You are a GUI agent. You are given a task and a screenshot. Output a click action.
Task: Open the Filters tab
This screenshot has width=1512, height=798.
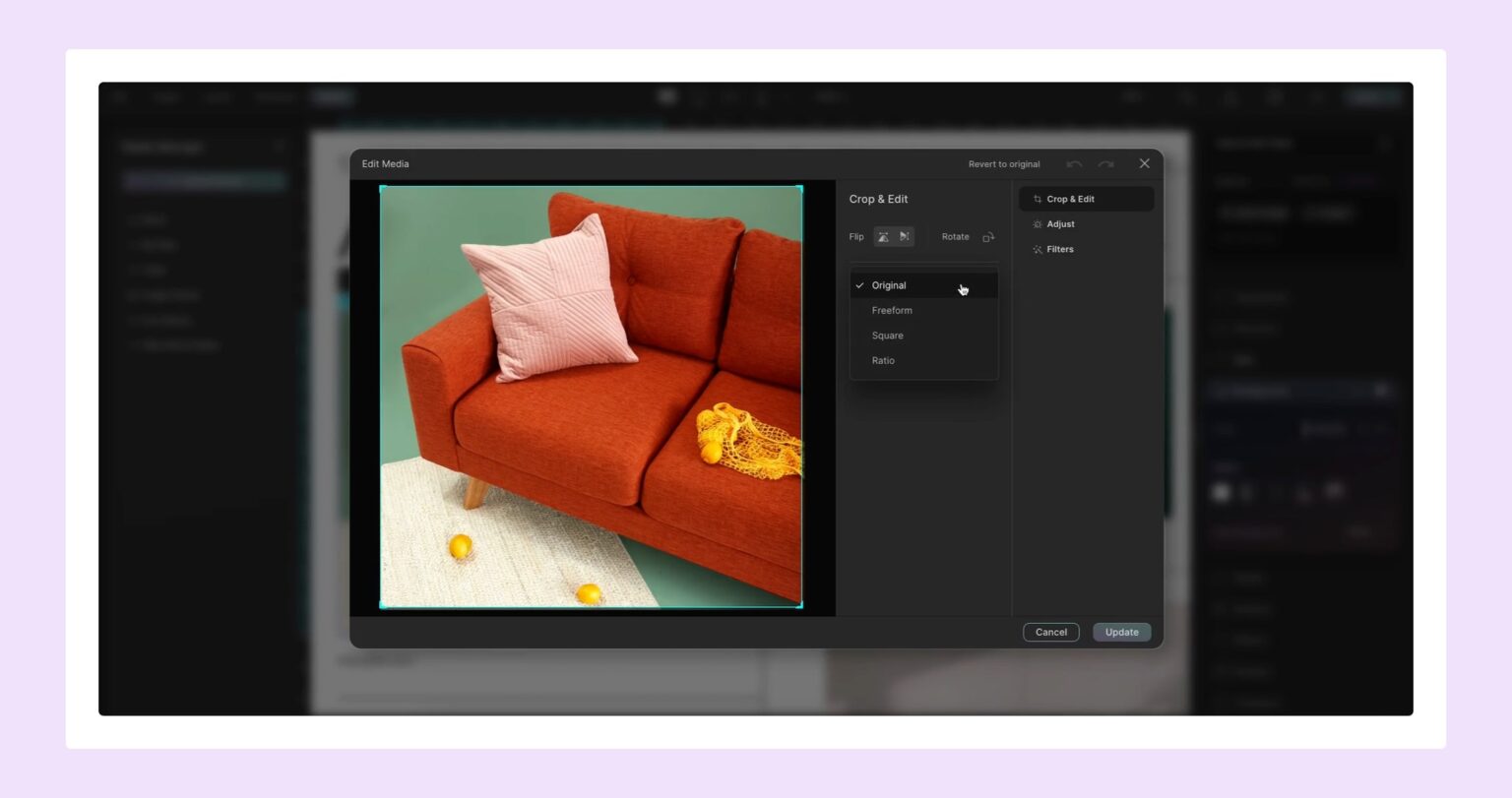[x=1059, y=250]
